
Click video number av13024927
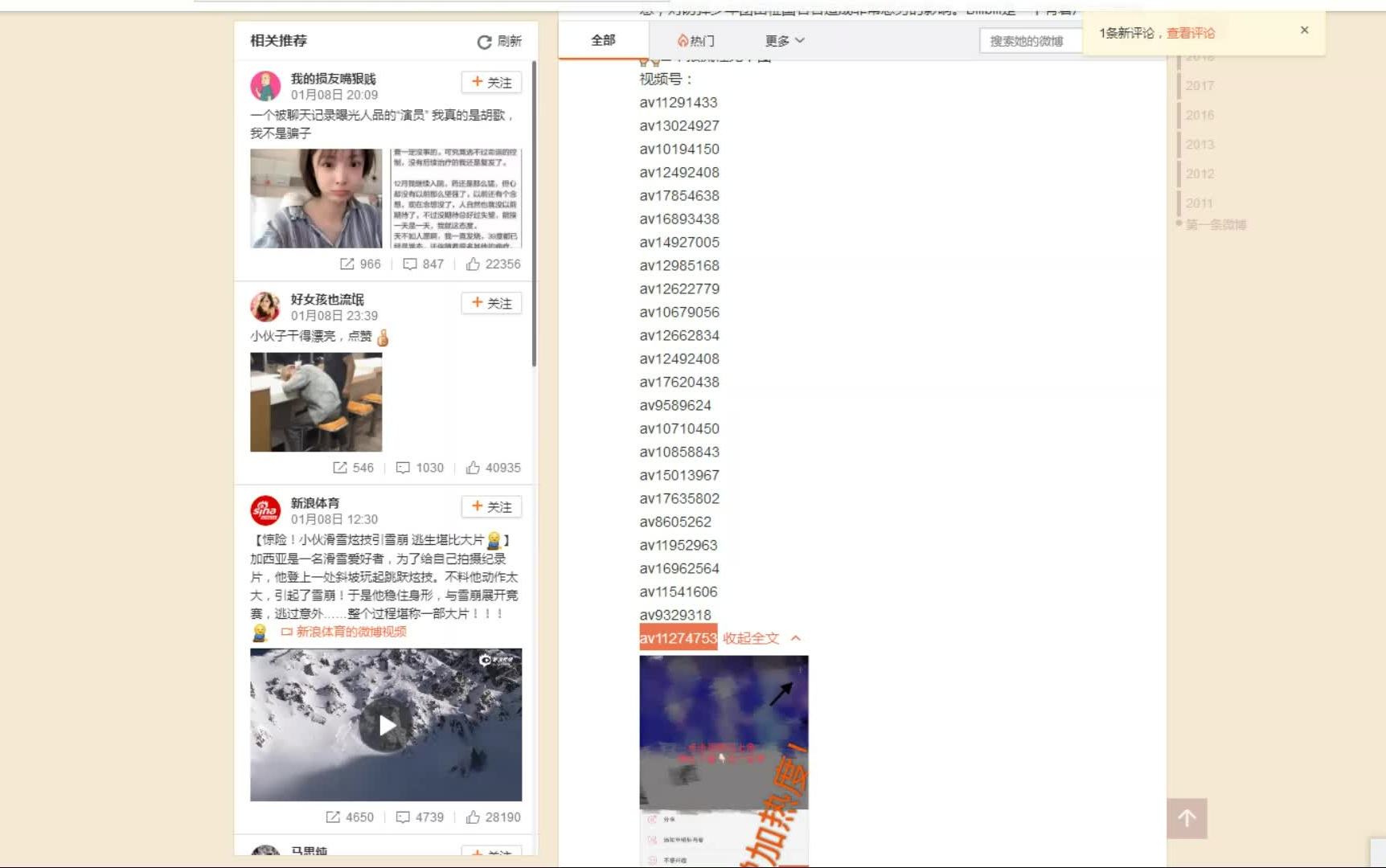[x=679, y=125]
